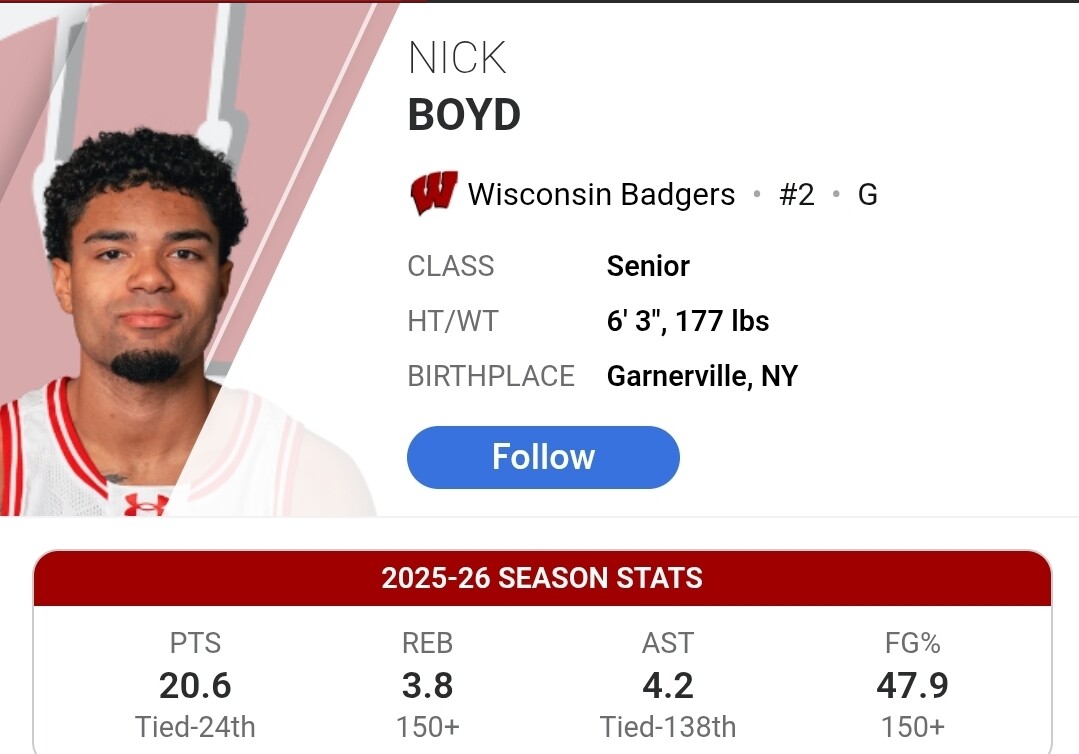Click the 20.6 points value

point(195,686)
